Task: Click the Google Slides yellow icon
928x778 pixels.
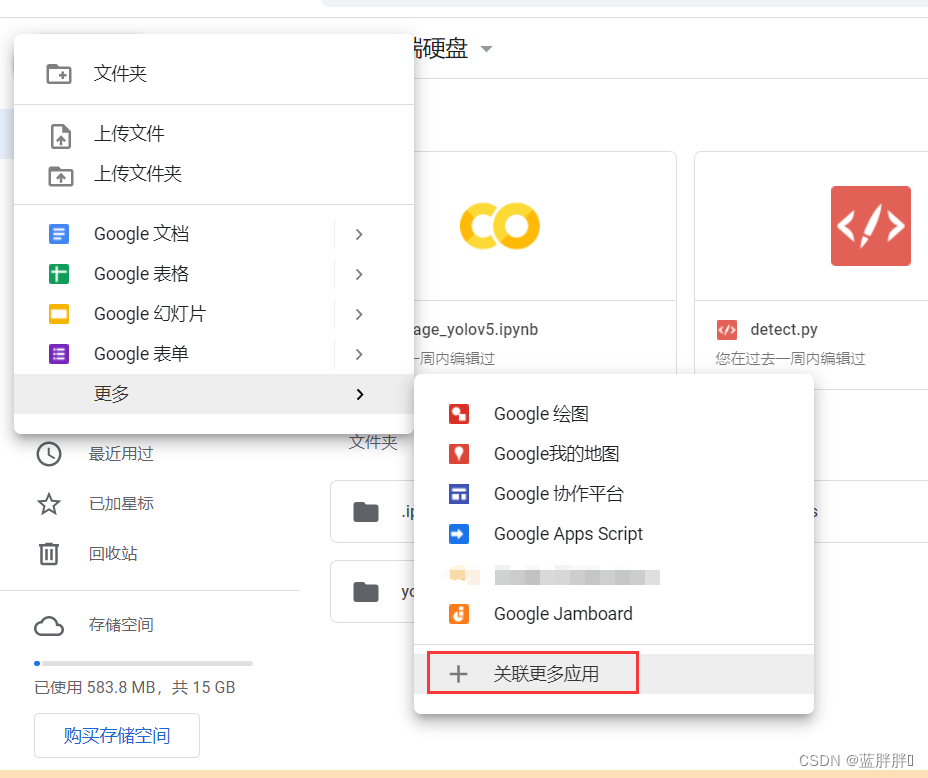Action: pyautogui.click(x=59, y=314)
